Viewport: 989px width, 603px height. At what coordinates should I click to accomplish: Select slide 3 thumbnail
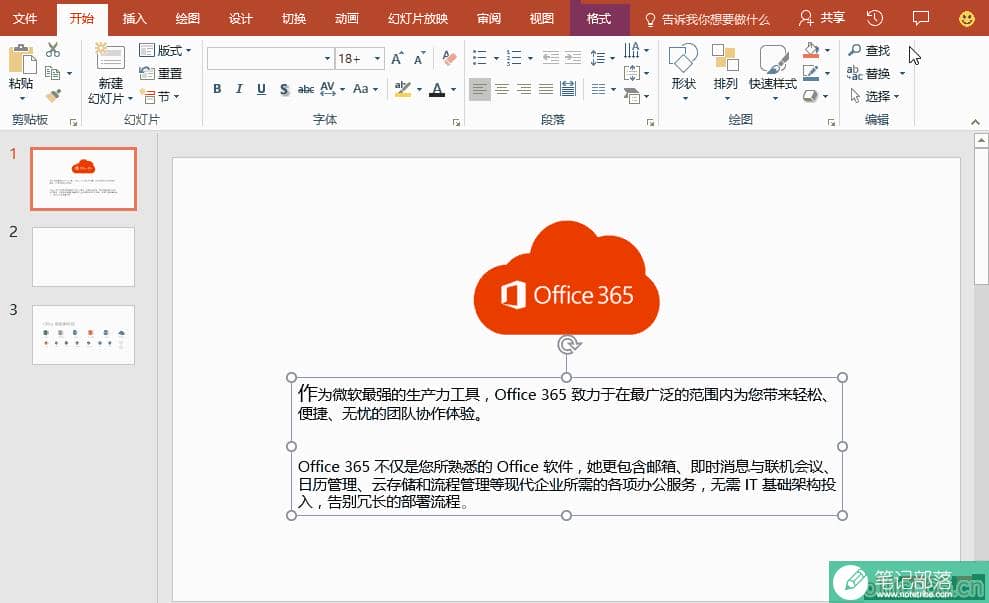tap(83, 335)
